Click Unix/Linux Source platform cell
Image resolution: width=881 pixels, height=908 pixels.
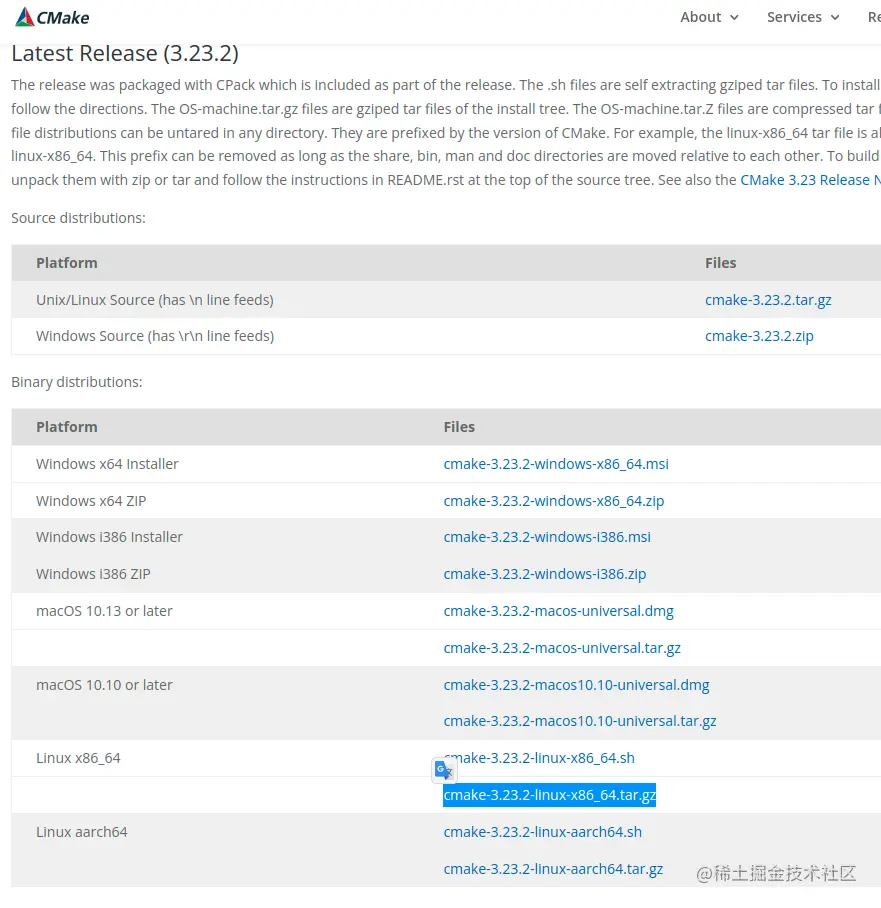[155, 300]
